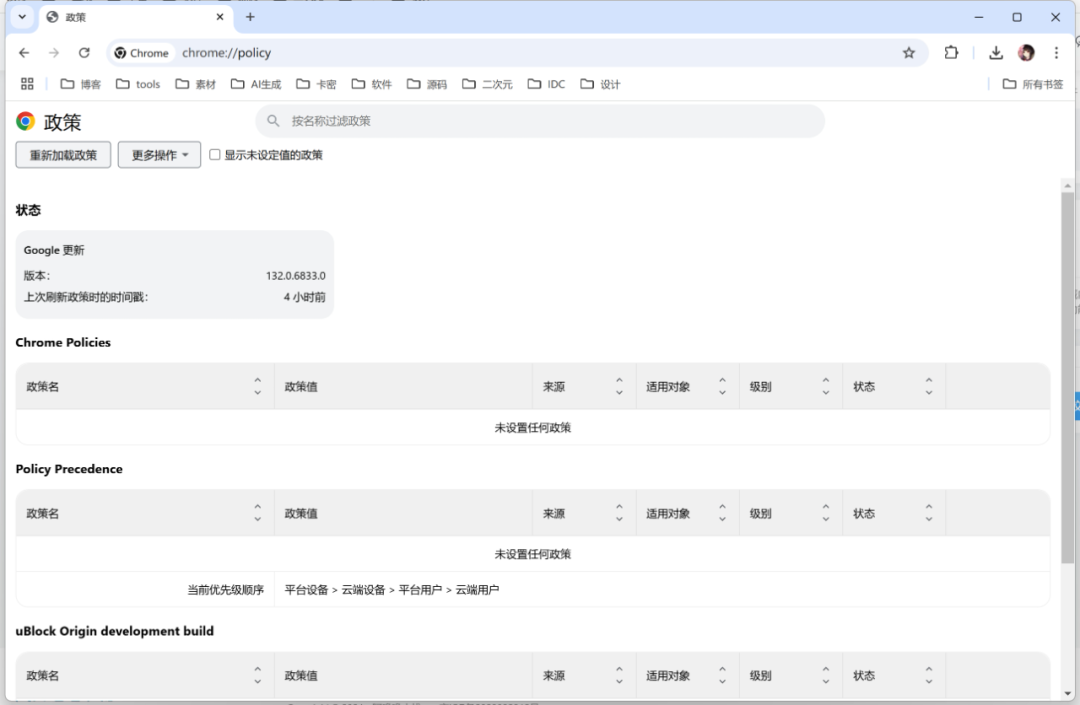Open the 所有书签 folder
This screenshot has height=705, width=1080.
(1032, 84)
